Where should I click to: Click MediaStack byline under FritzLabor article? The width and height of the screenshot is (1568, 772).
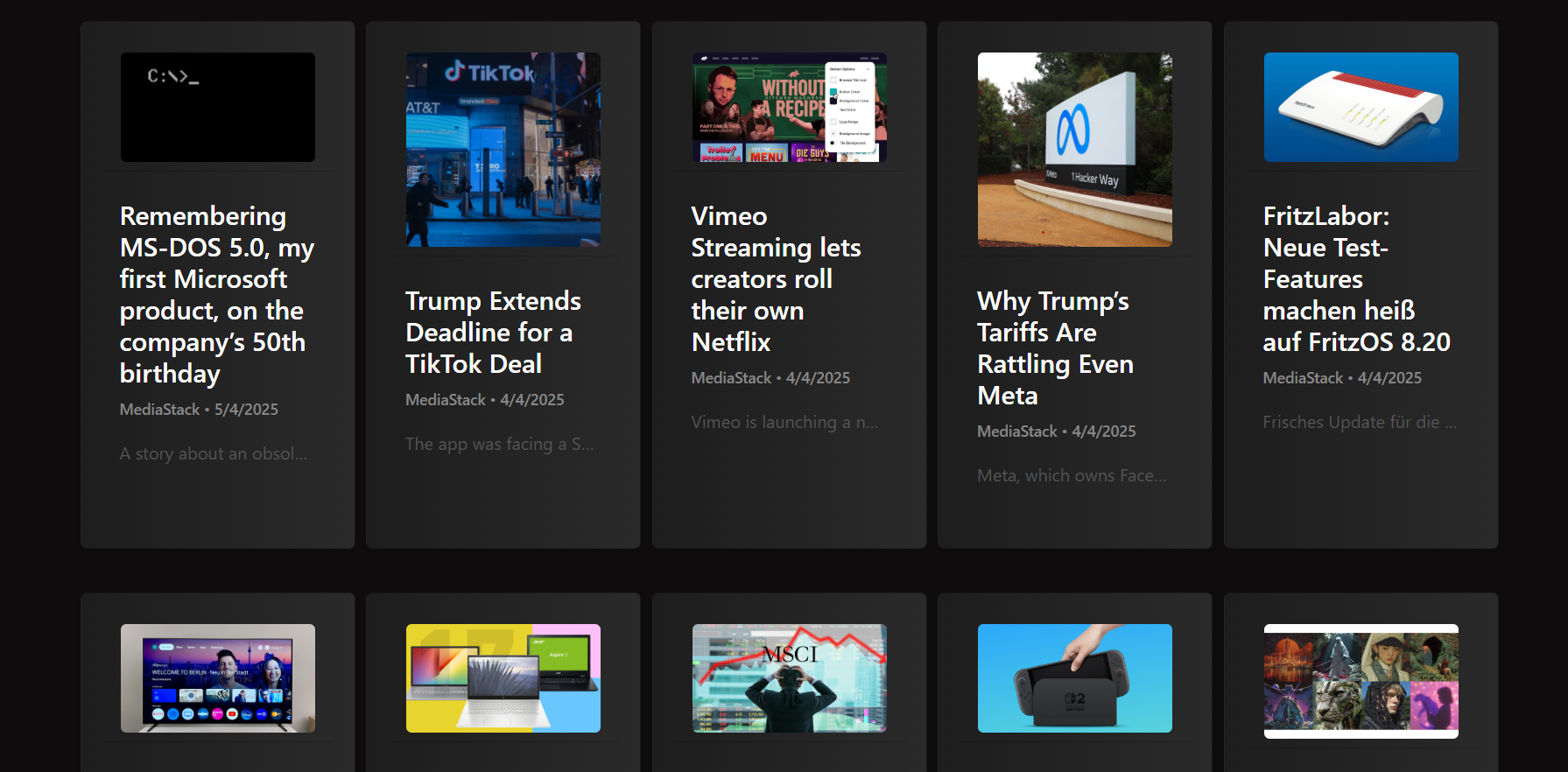point(1342,378)
